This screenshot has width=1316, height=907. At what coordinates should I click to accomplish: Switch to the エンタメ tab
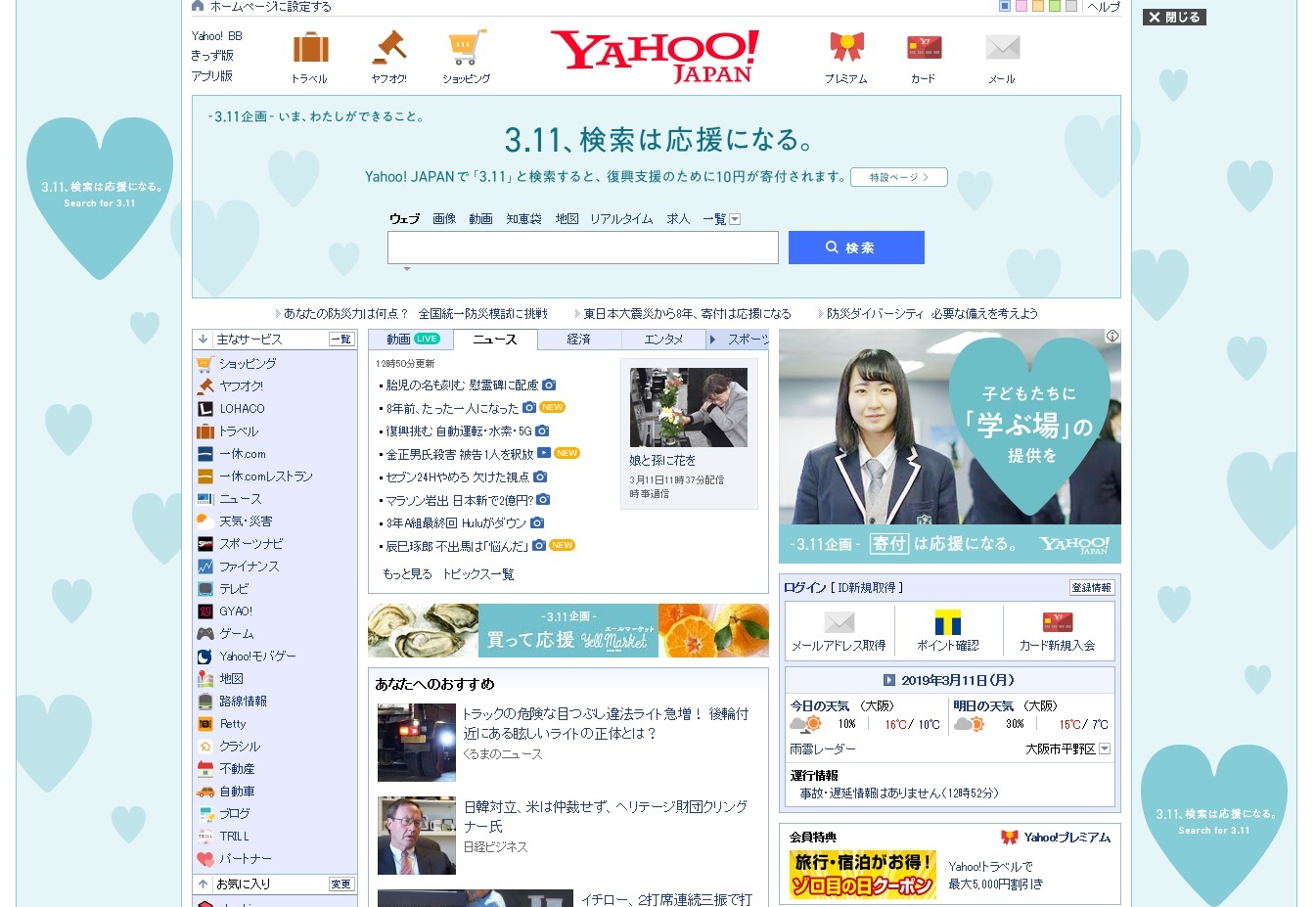[663, 340]
